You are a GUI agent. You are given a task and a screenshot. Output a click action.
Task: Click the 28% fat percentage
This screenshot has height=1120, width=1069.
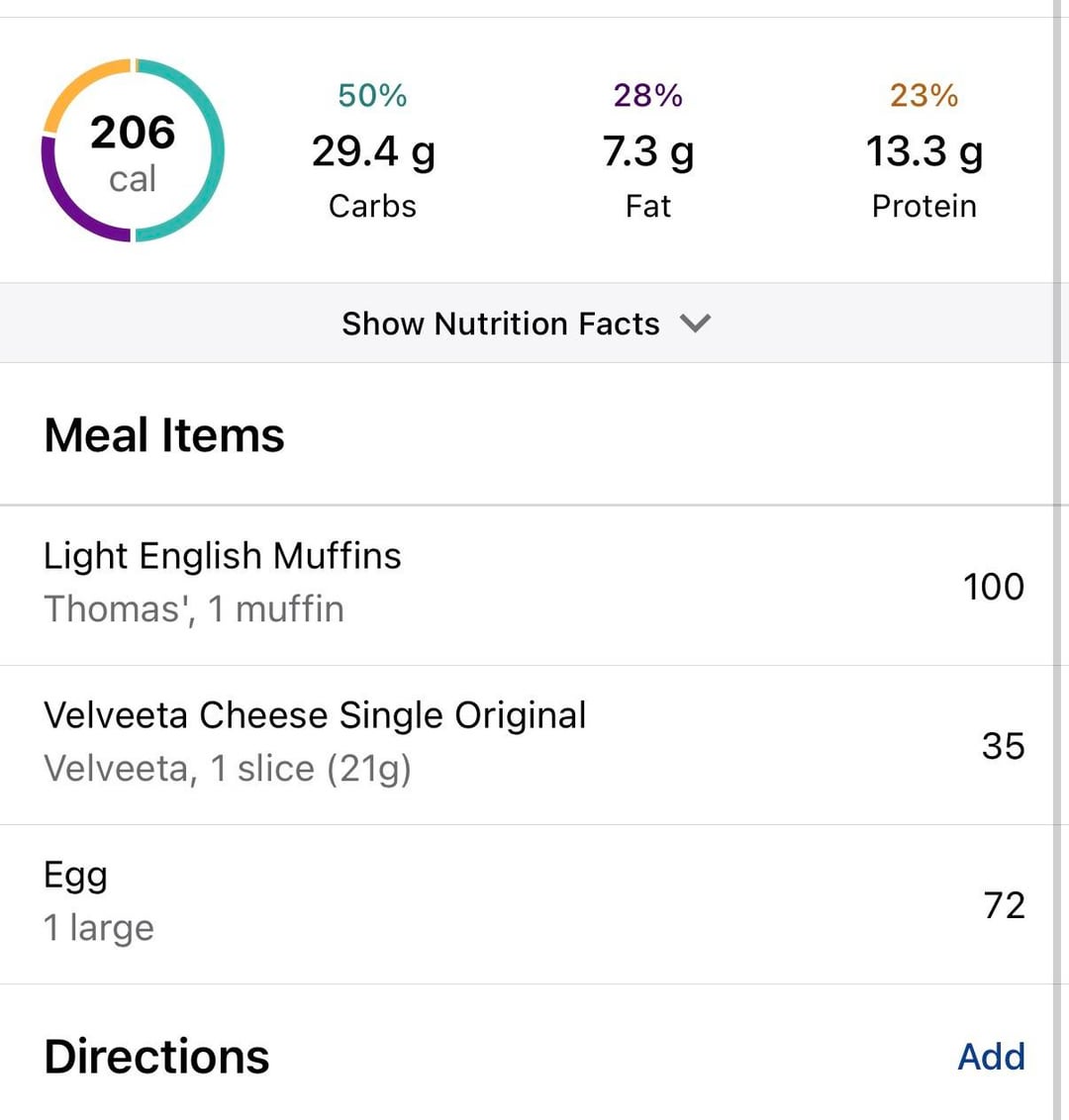[648, 95]
